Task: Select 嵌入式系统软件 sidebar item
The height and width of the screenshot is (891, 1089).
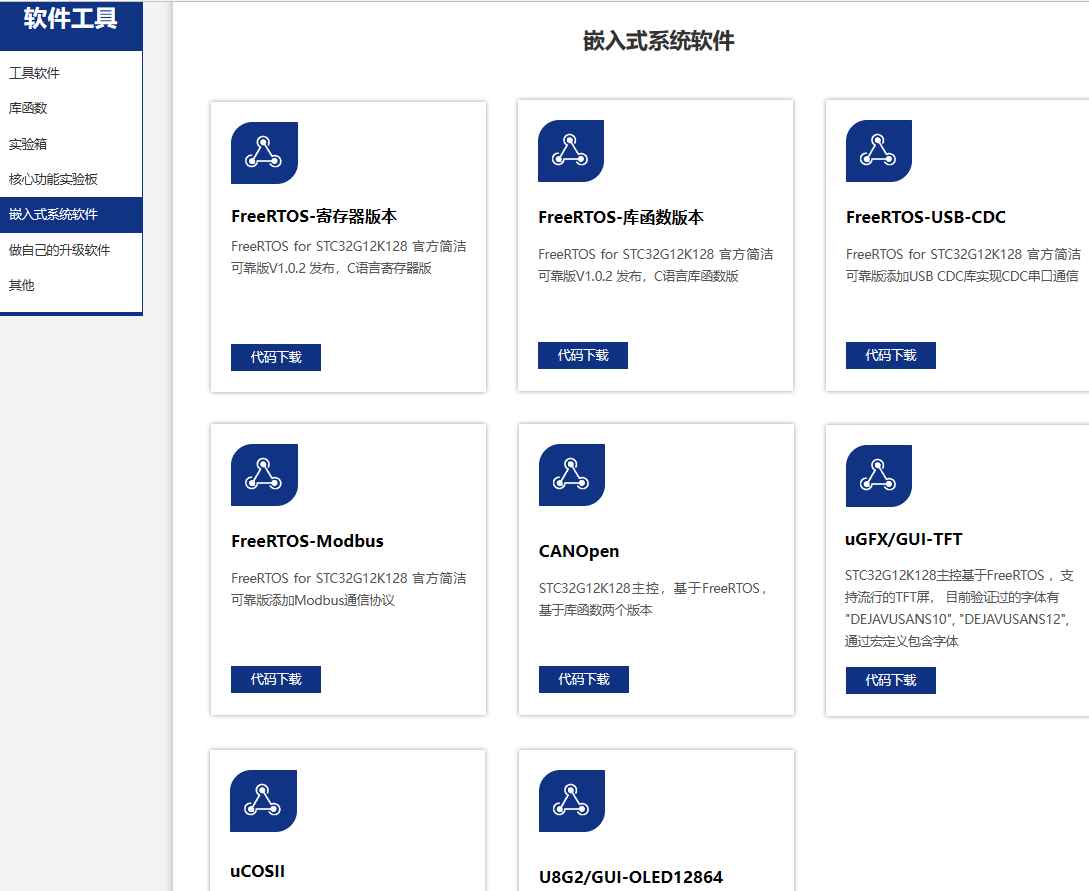Action: tap(71, 215)
